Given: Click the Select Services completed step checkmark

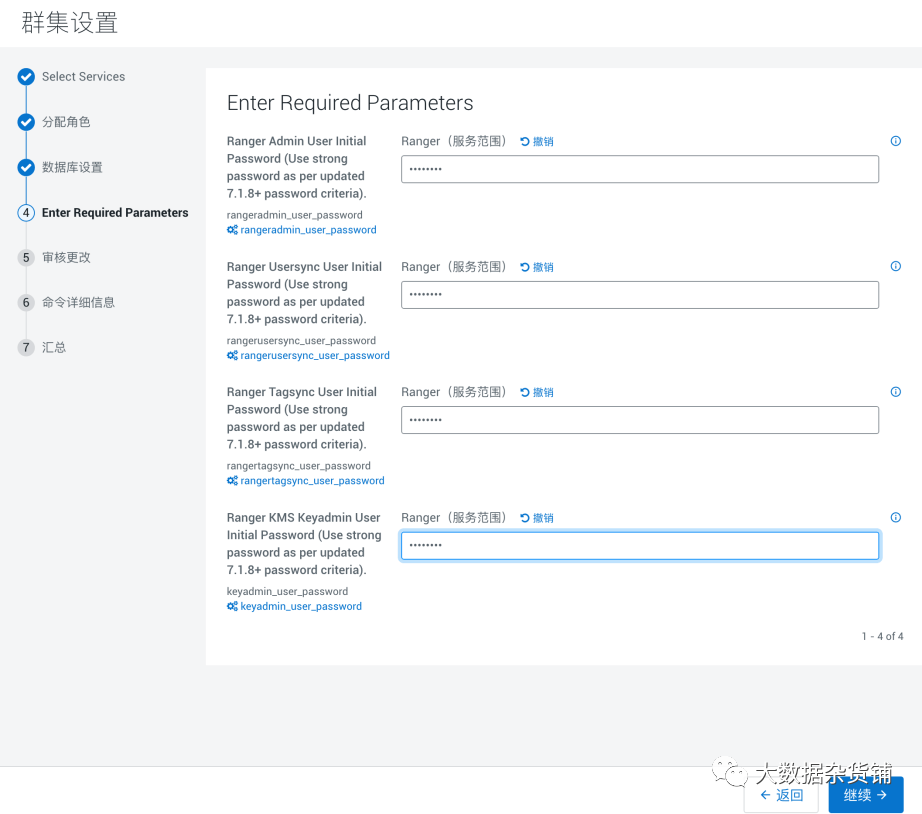Looking at the screenshot, I should tap(26, 77).
